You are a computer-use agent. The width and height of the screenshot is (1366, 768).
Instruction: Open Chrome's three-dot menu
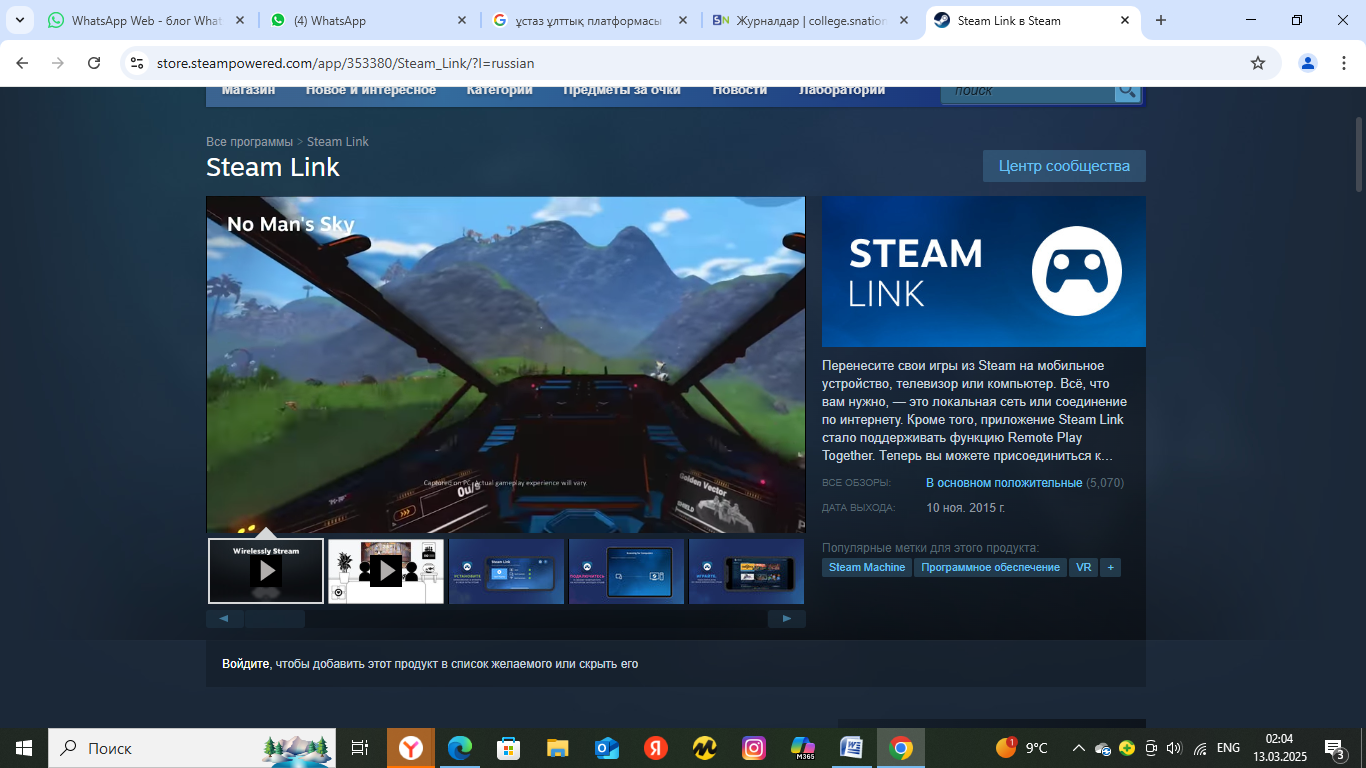(x=1343, y=63)
